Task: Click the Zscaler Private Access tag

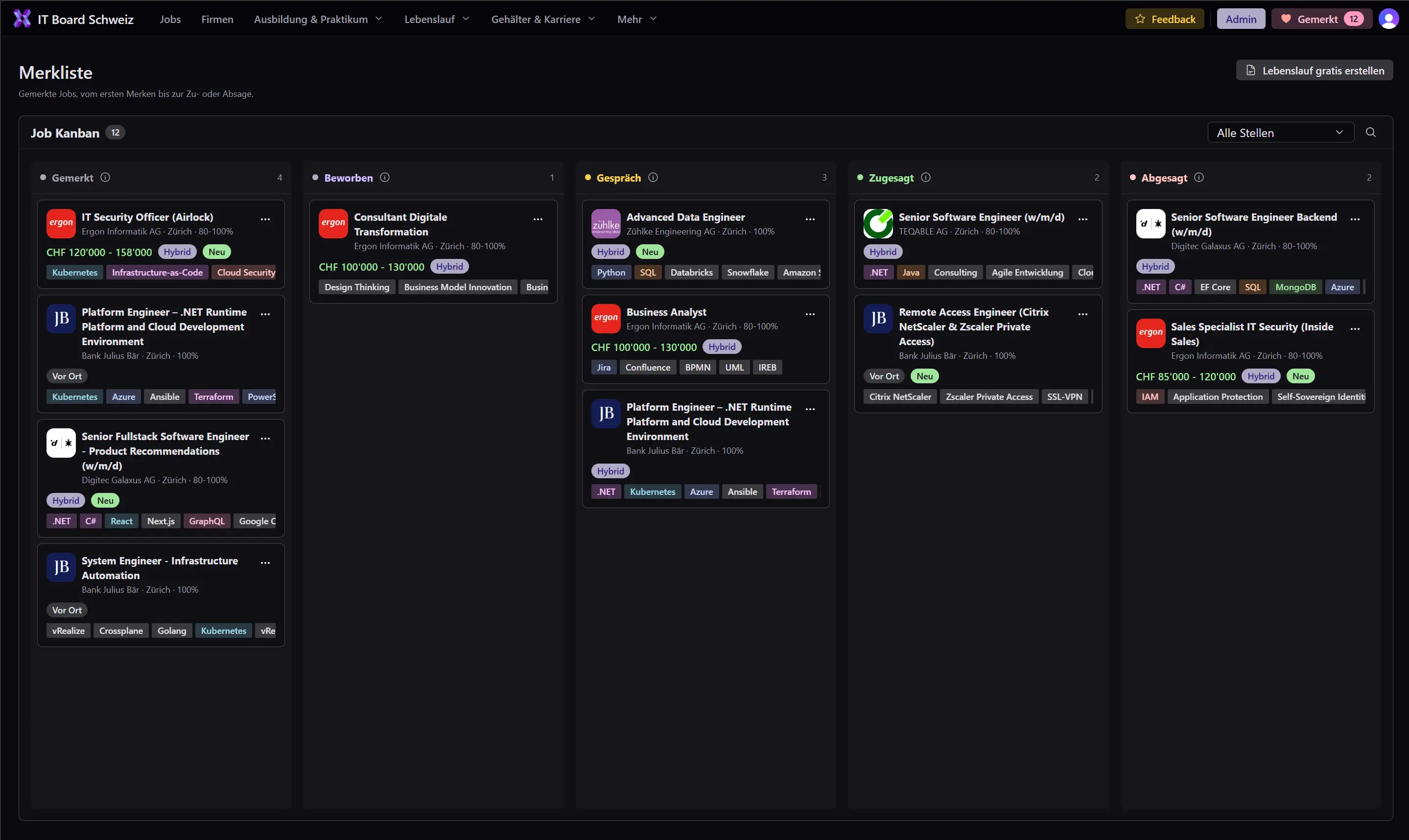Action: click(989, 397)
